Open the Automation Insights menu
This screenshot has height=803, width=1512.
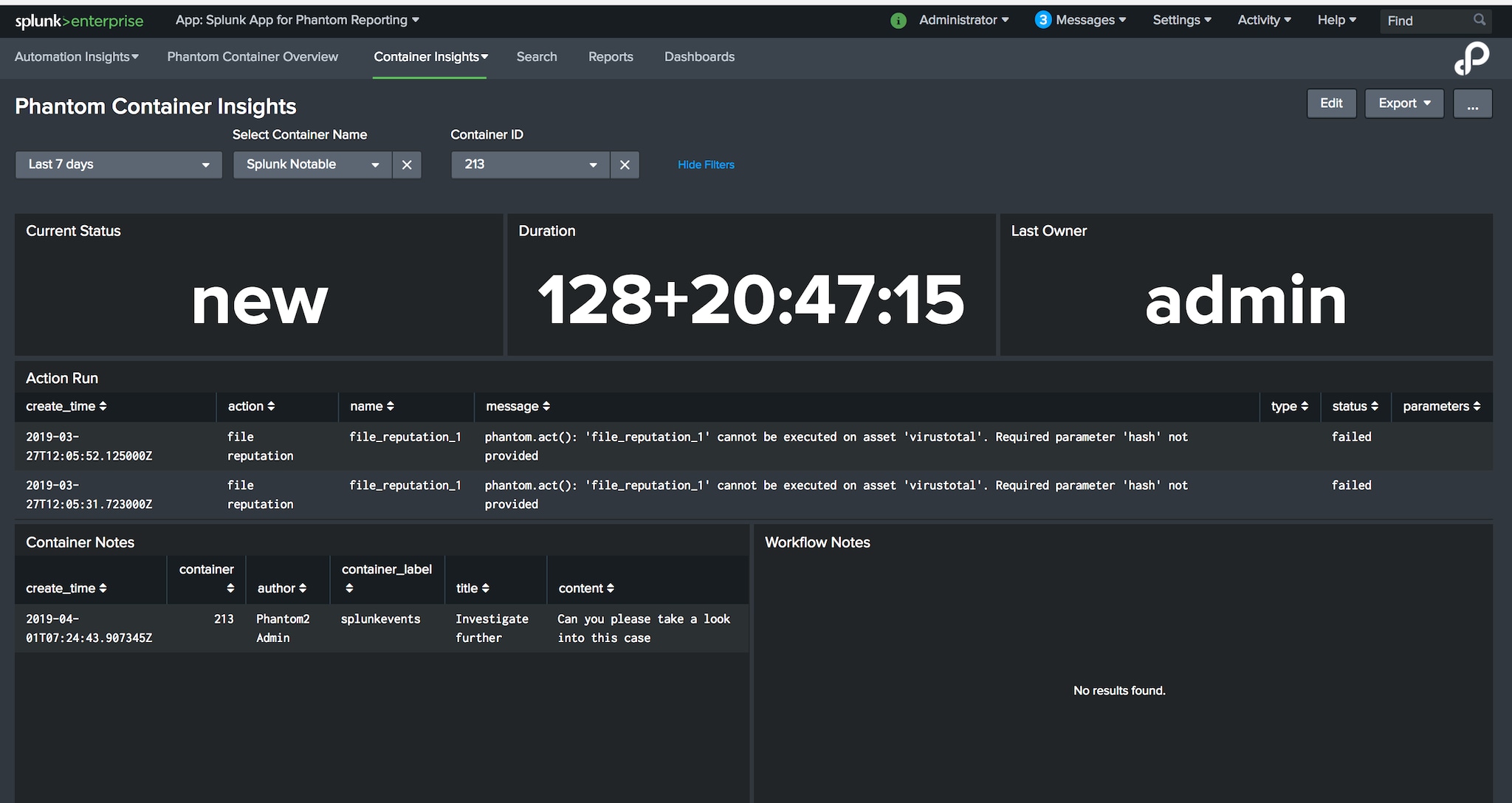pos(77,57)
